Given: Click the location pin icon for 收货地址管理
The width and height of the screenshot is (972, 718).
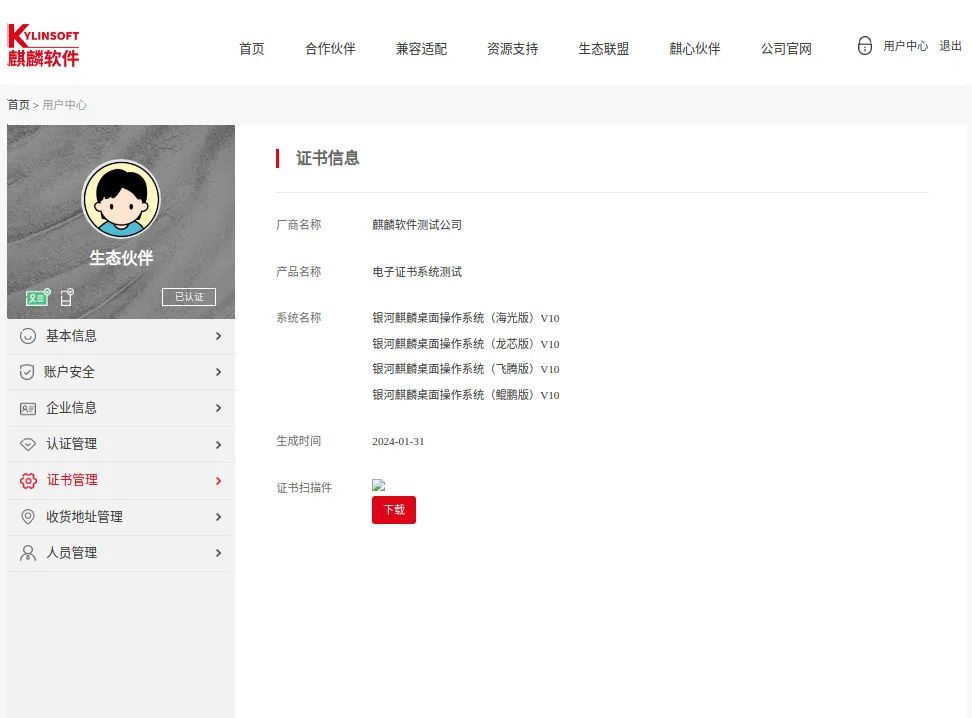Looking at the screenshot, I should pyautogui.click(x=28, y=517).
